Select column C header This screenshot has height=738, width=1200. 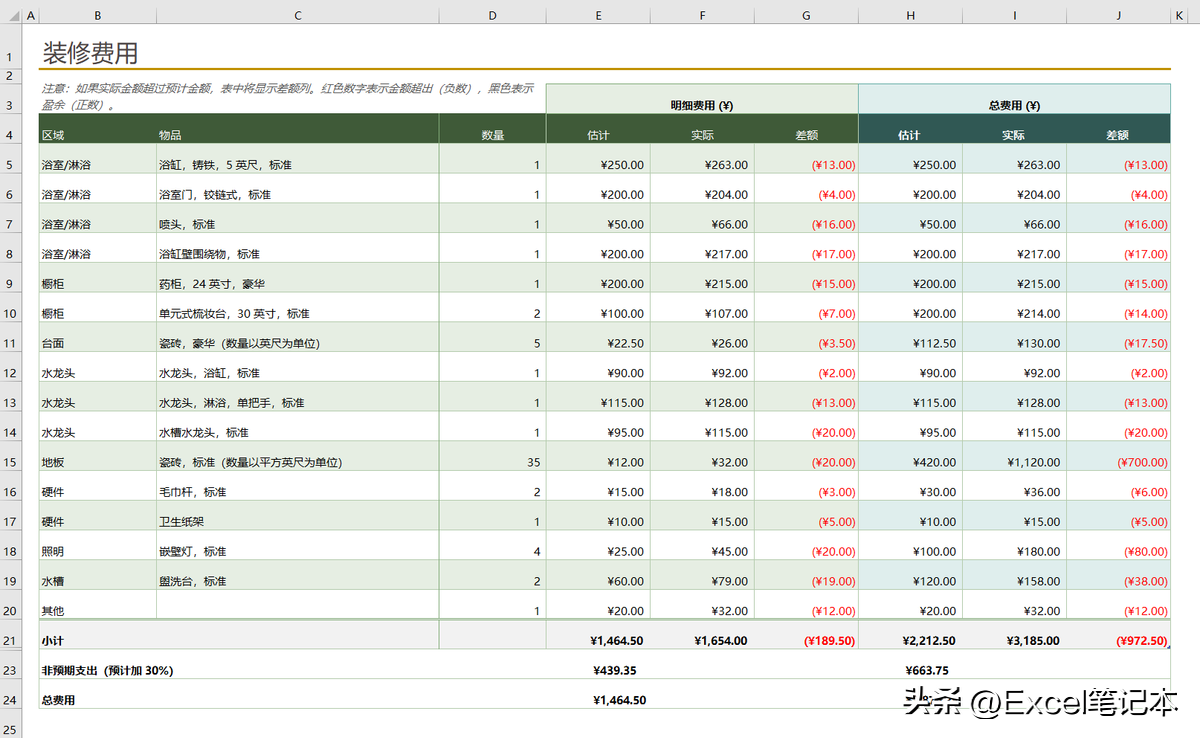[x=298, y=16]
